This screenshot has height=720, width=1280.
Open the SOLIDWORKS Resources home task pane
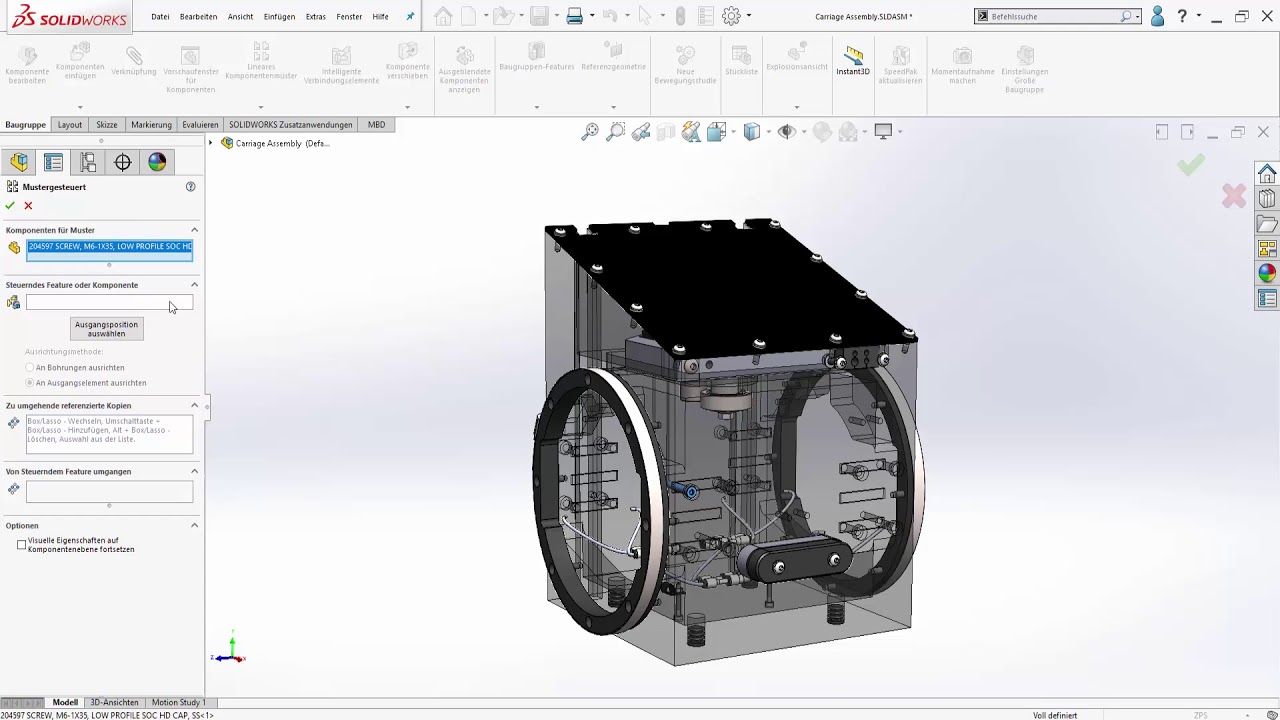[1267, 174]
